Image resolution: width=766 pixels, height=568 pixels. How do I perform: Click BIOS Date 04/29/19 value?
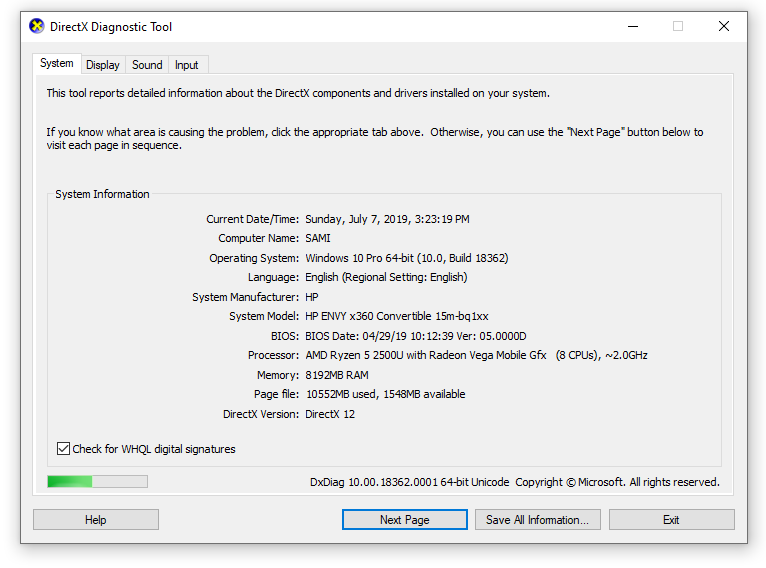[x=416, y=336]
